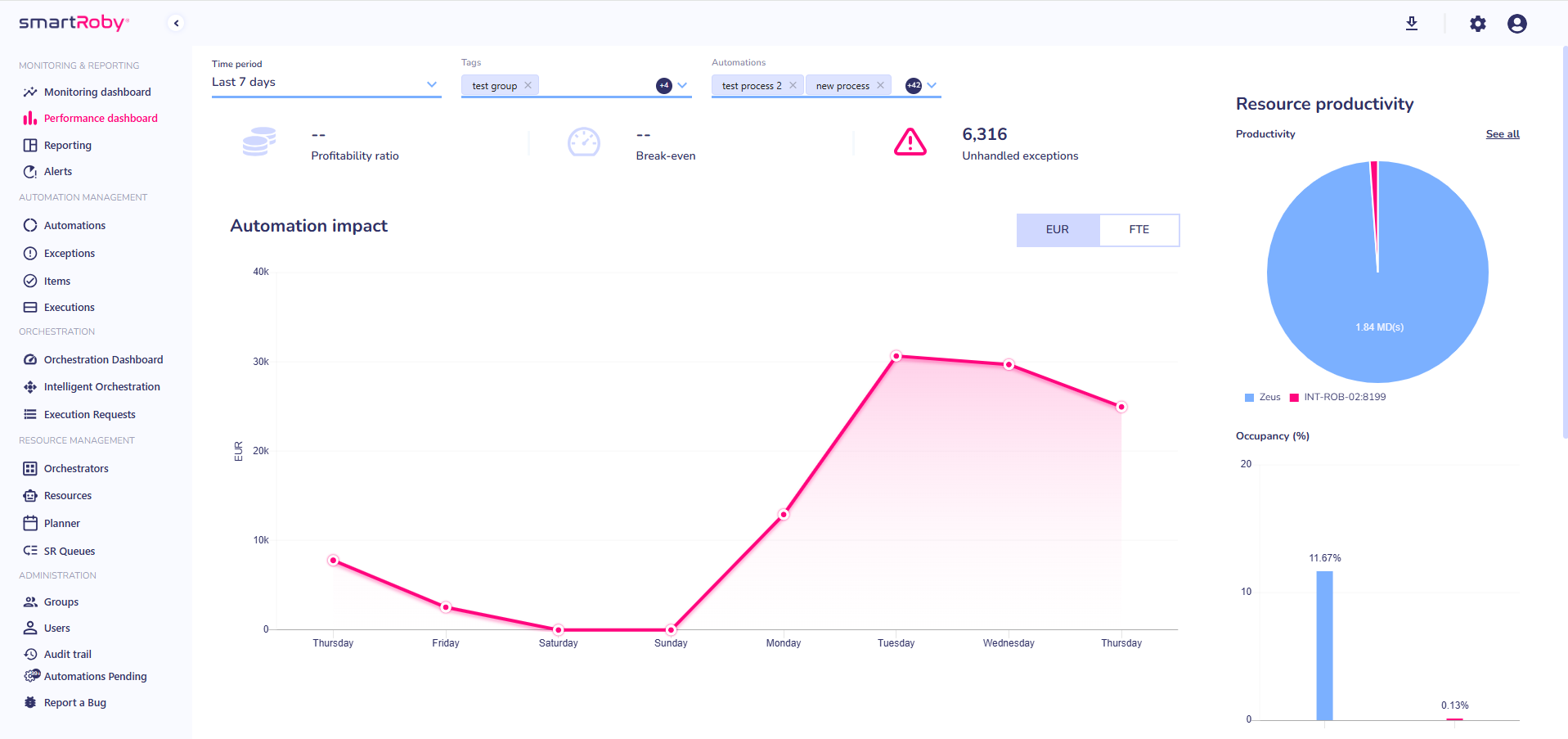Viewport: 1568px width, 739px height.
Task: Open the Alerts section
Action: click(x=58, y=171)
